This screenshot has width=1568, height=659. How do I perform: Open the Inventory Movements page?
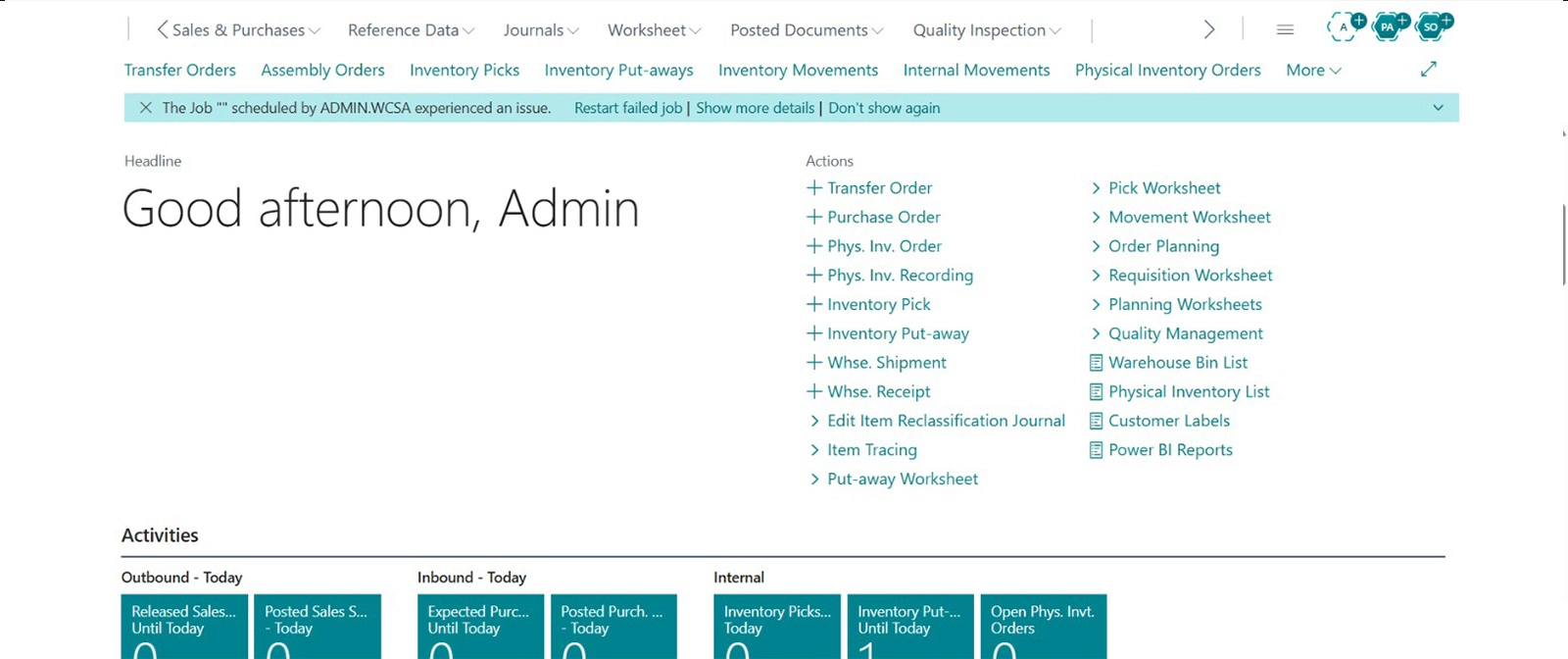798,70
